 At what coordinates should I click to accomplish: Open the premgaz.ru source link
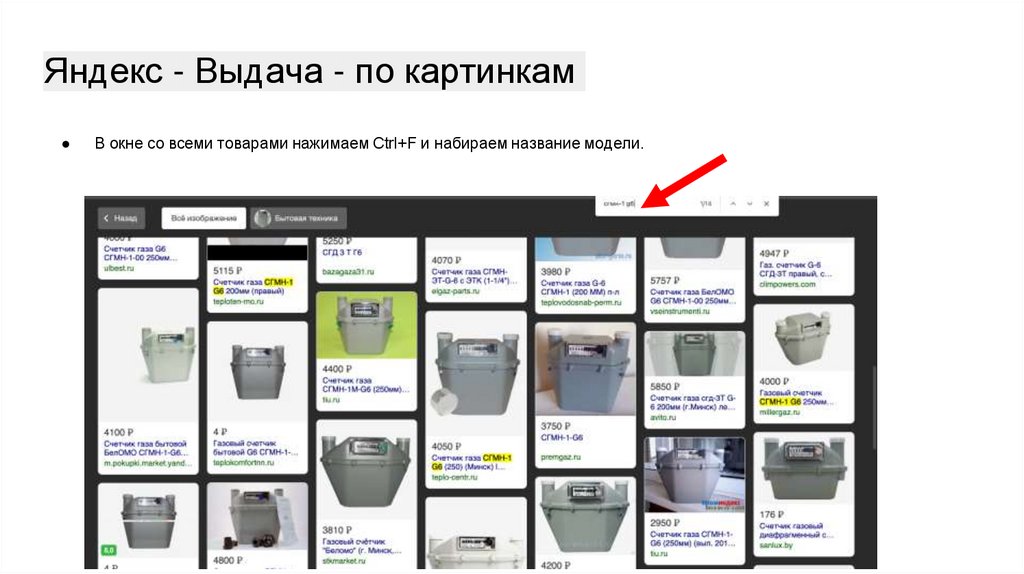[560, 457]
